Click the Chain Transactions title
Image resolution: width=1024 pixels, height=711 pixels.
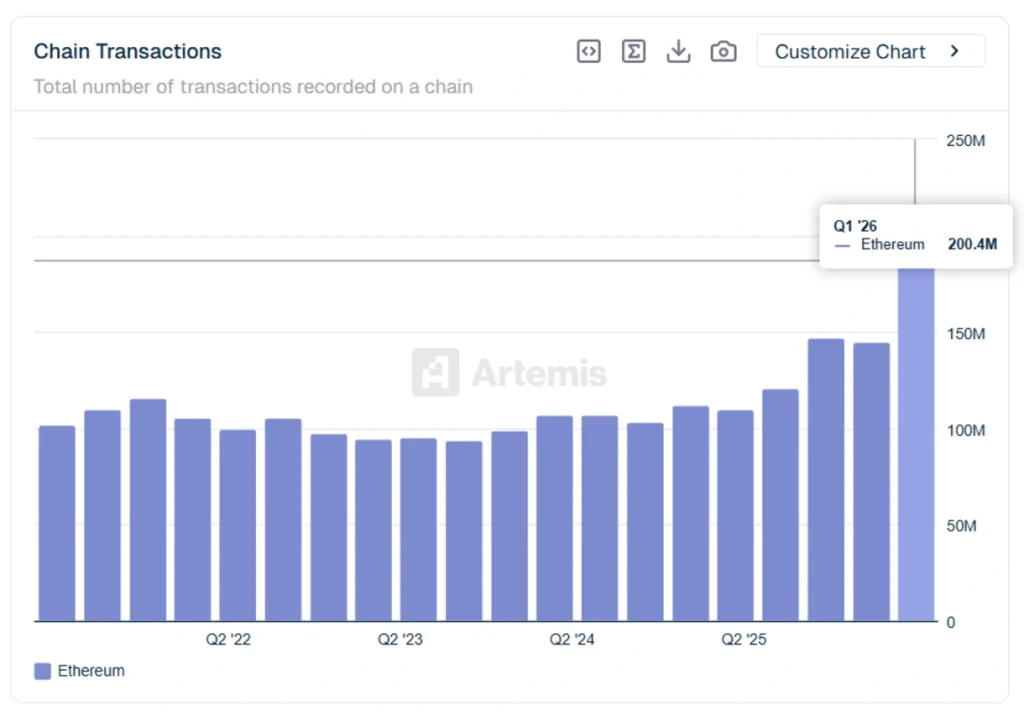pos(127,51)
